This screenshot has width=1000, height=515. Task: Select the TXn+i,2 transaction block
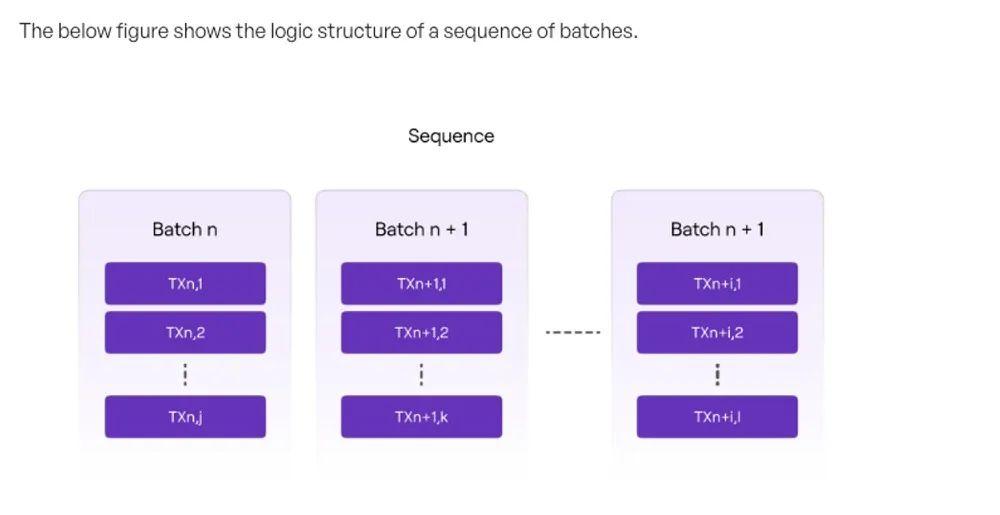(717, 333)
